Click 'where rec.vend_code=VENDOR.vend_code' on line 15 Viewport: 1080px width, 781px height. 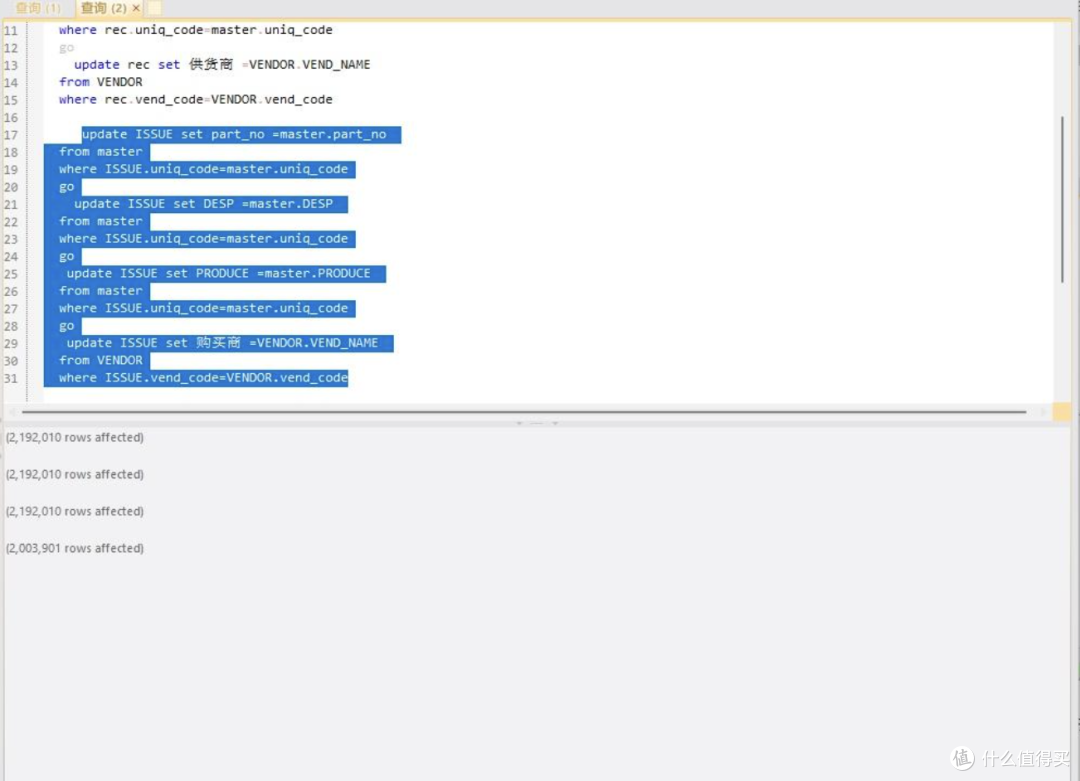pos(196,100)
